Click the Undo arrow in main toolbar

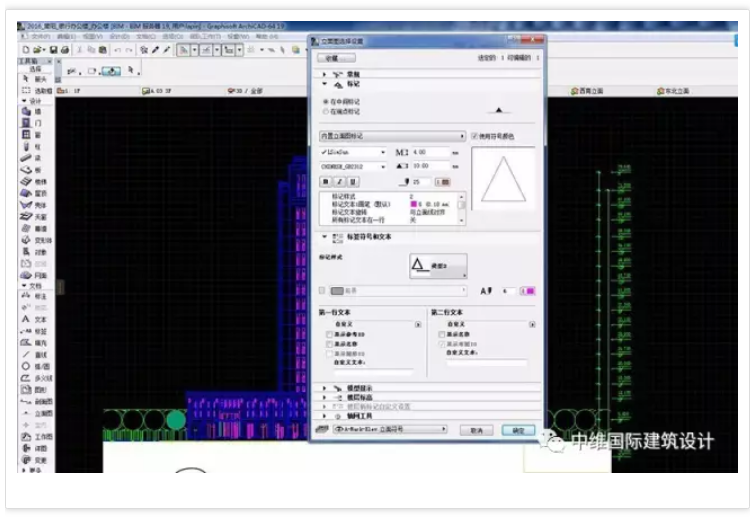[117, 50]
